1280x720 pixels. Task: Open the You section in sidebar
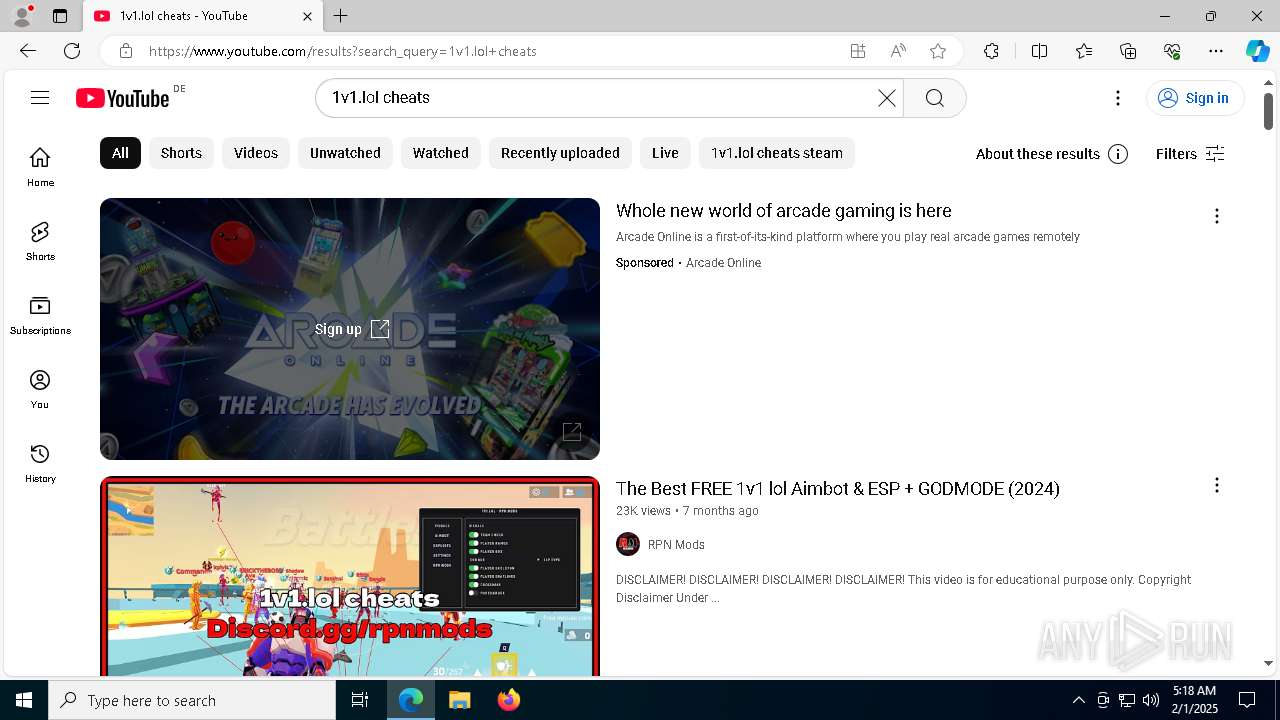(x=40, y=389)
